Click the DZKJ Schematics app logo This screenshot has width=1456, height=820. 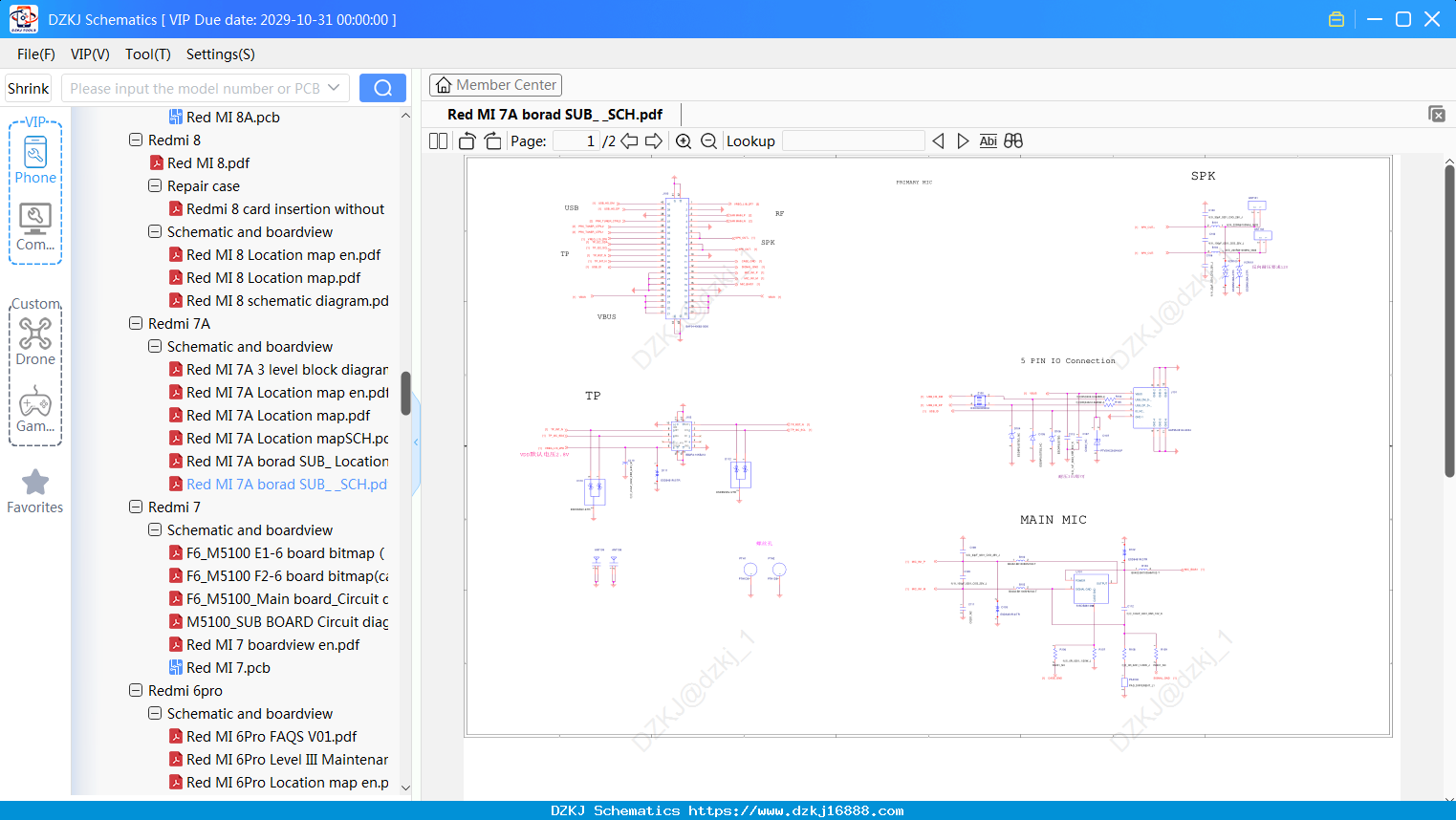point(23,19)
